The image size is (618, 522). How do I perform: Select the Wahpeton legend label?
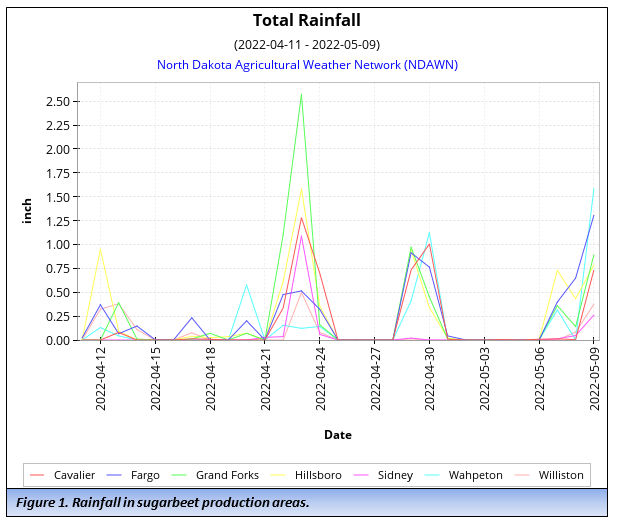[475, 475]
